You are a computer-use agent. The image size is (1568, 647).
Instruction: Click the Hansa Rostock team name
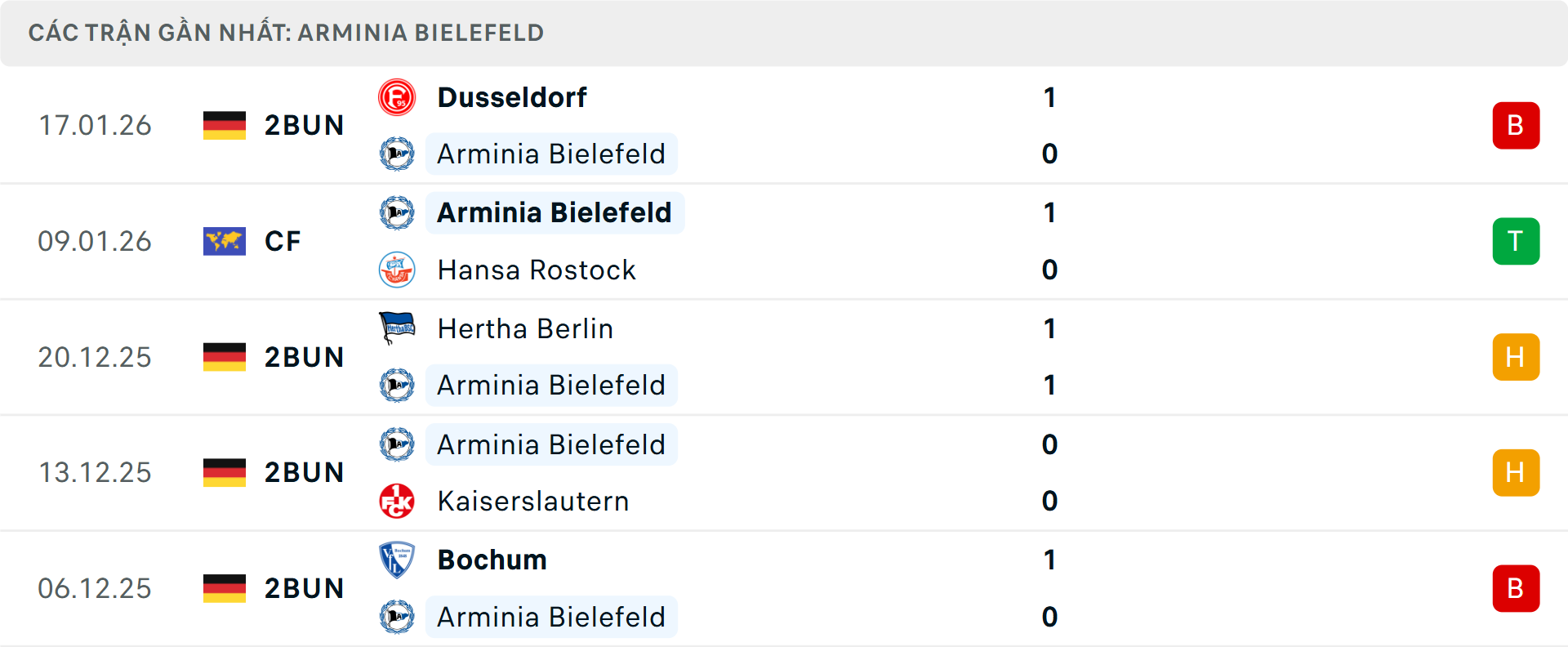click(536, 270)
